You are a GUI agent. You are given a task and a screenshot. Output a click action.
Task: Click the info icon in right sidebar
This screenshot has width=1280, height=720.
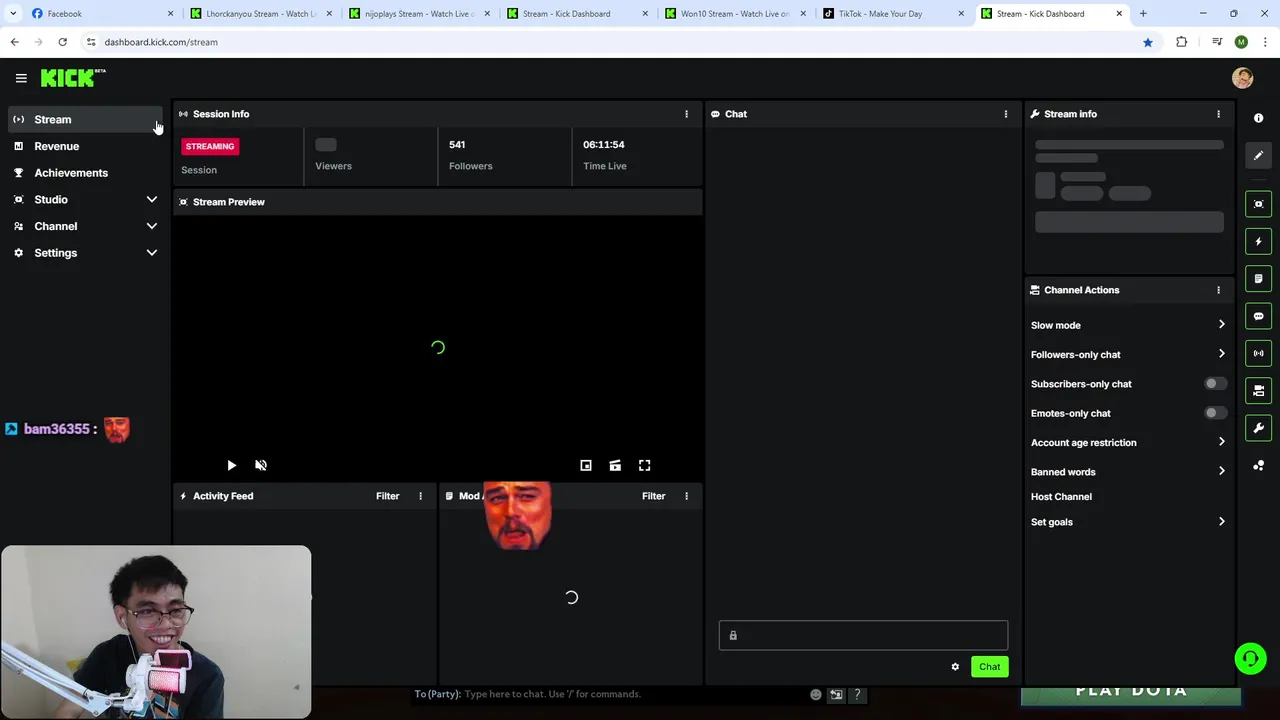point(1258,118)
